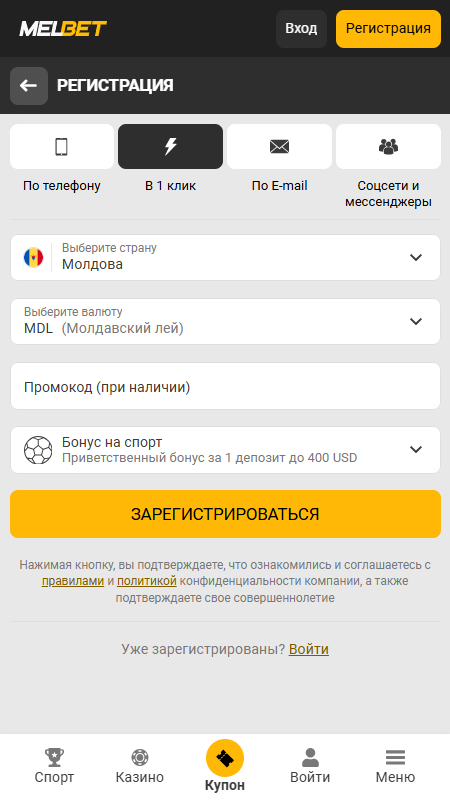
Task: Click the Вход button in header
Action: (x=301, y=29)
